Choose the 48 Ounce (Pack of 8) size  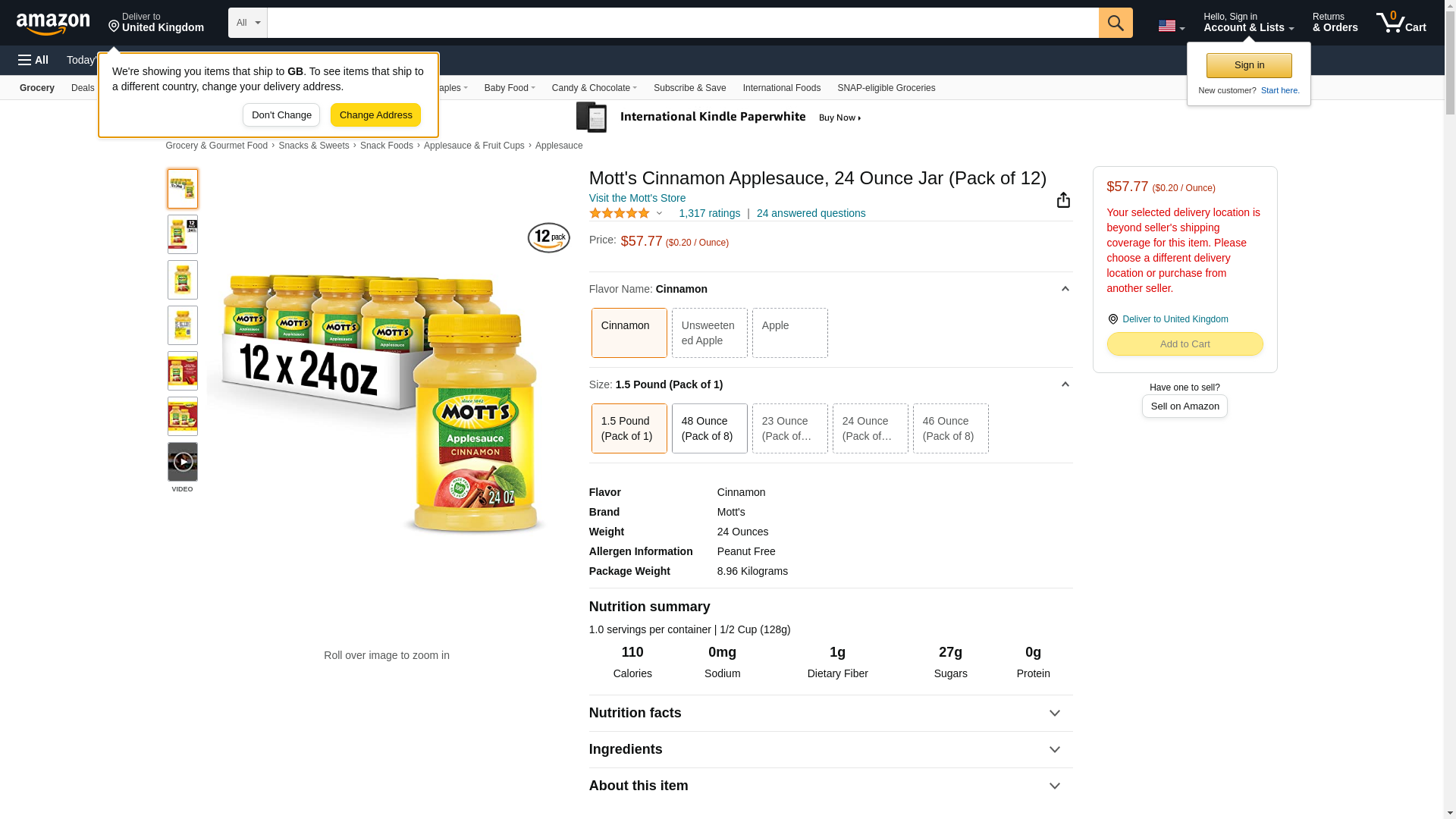pyautogui.click(x=709, y=428)
